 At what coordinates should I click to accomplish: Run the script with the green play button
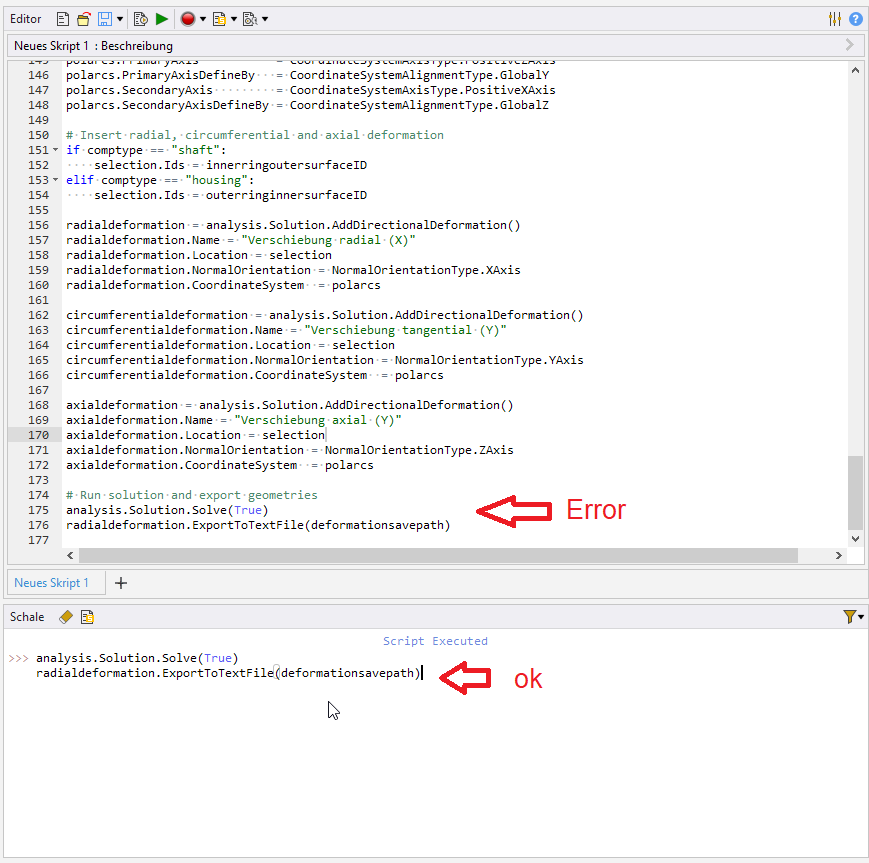tap(161, 19)
